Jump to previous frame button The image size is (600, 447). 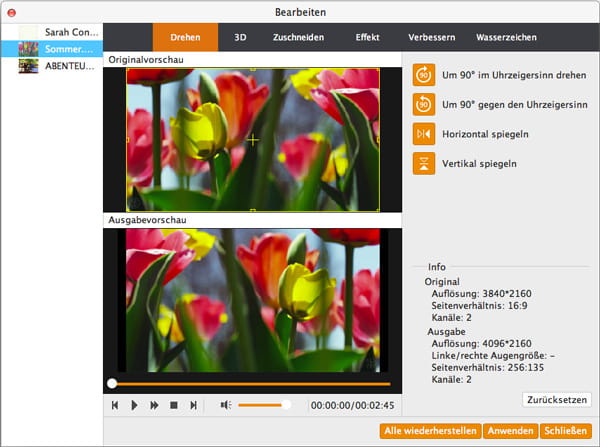(115, 405)
